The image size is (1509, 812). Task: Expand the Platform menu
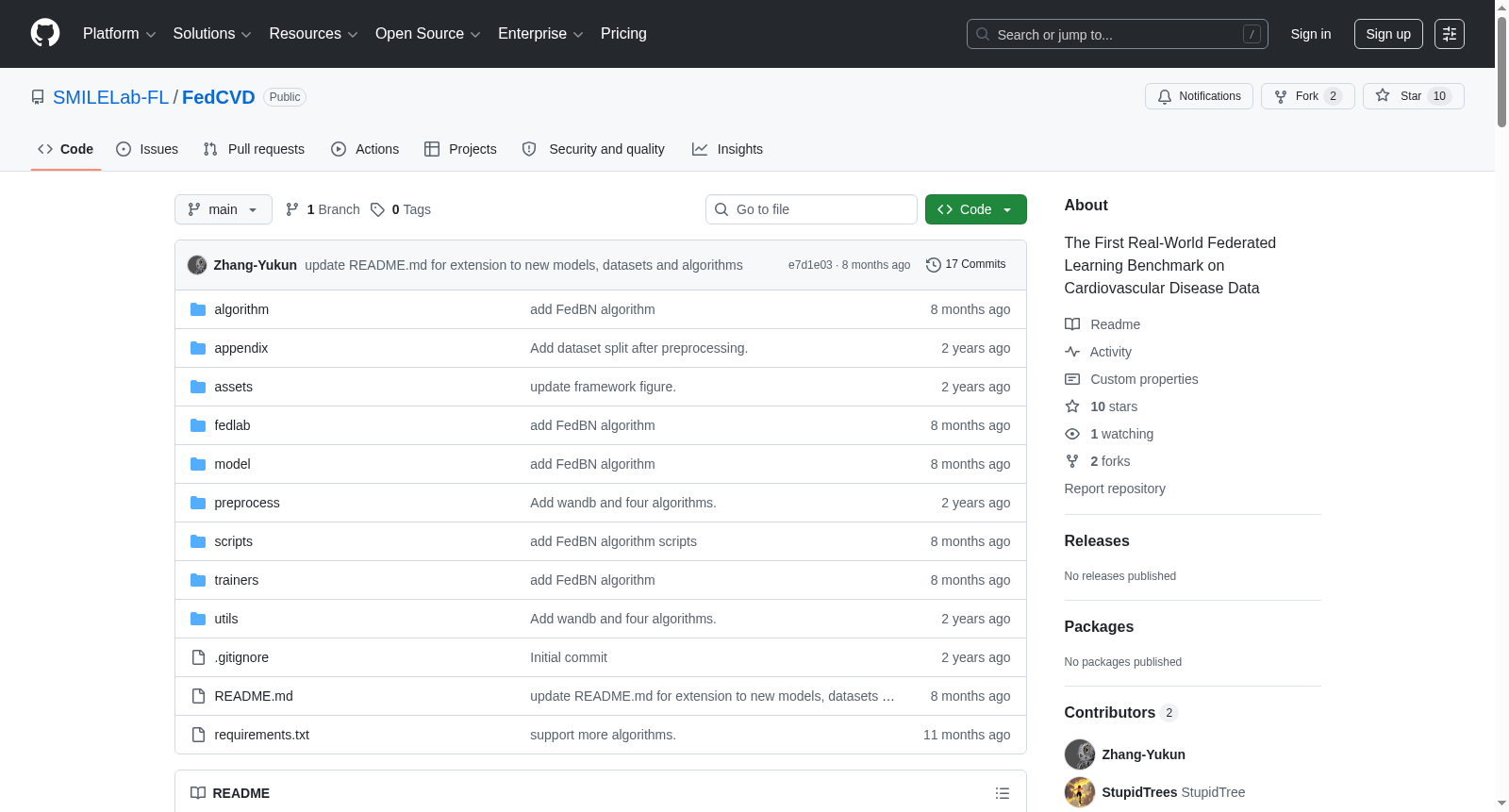coord(120,34)
